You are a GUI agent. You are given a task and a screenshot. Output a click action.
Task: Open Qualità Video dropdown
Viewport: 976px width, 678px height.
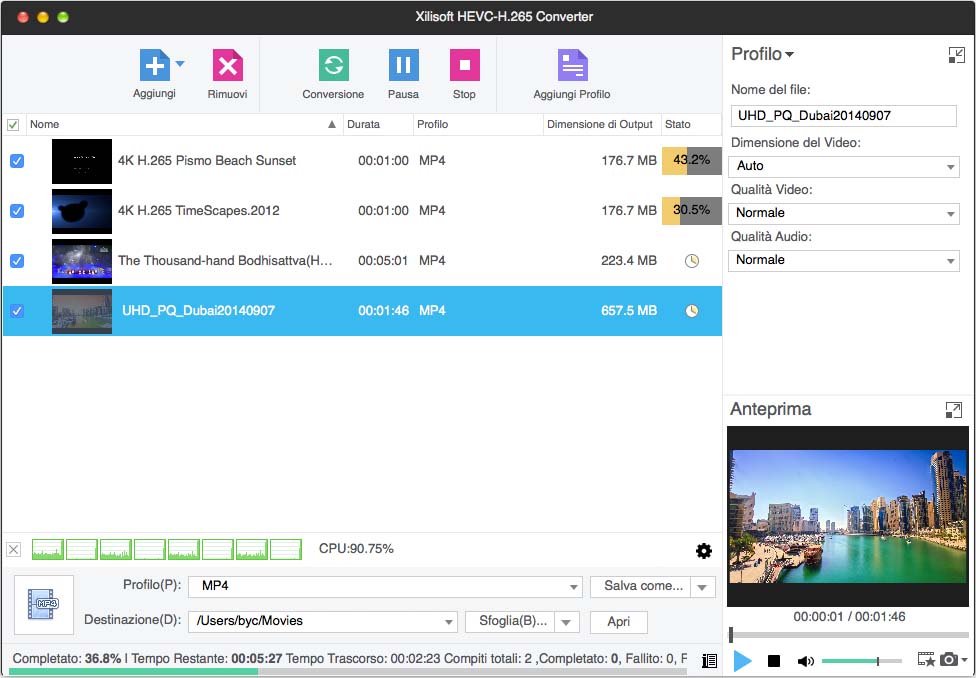coord(843,213)
